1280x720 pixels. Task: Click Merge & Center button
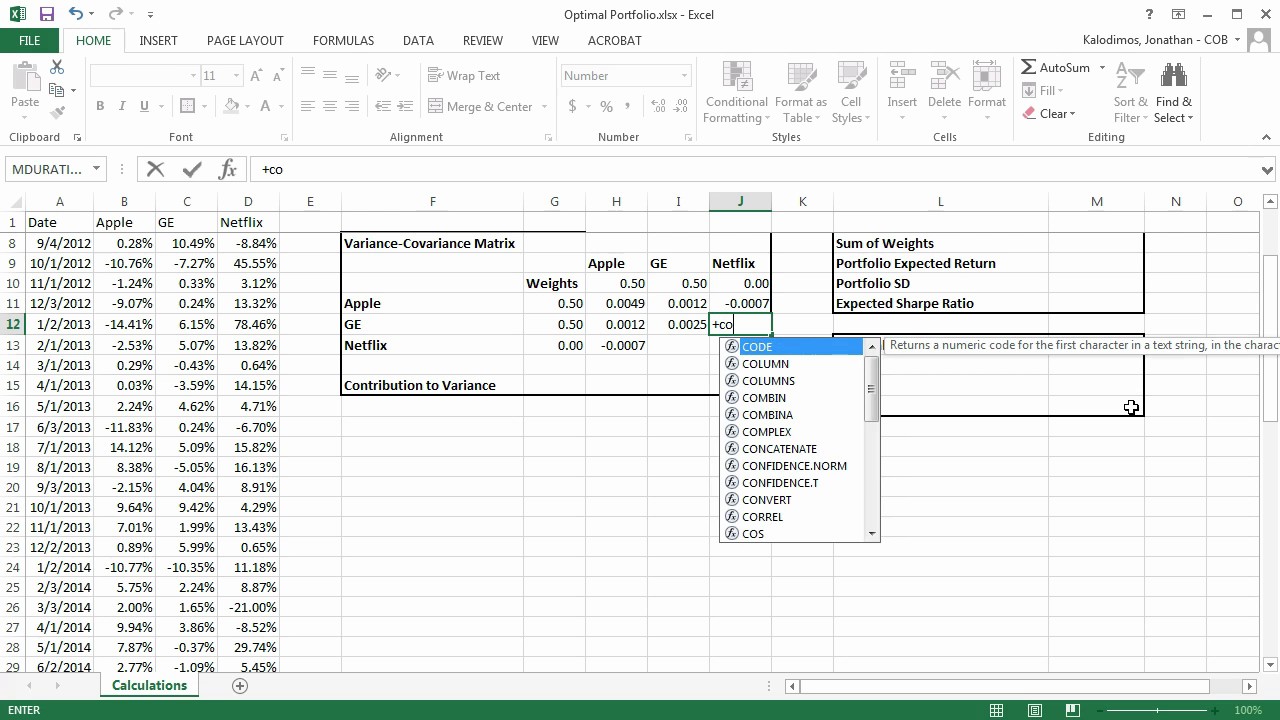(481, 106)
